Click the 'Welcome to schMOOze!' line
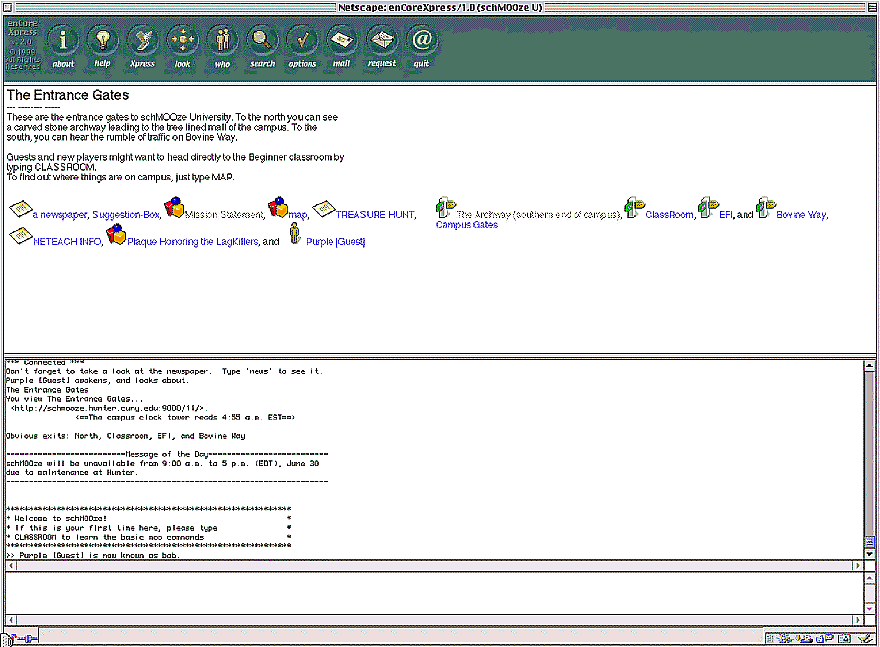 [149, 518]
